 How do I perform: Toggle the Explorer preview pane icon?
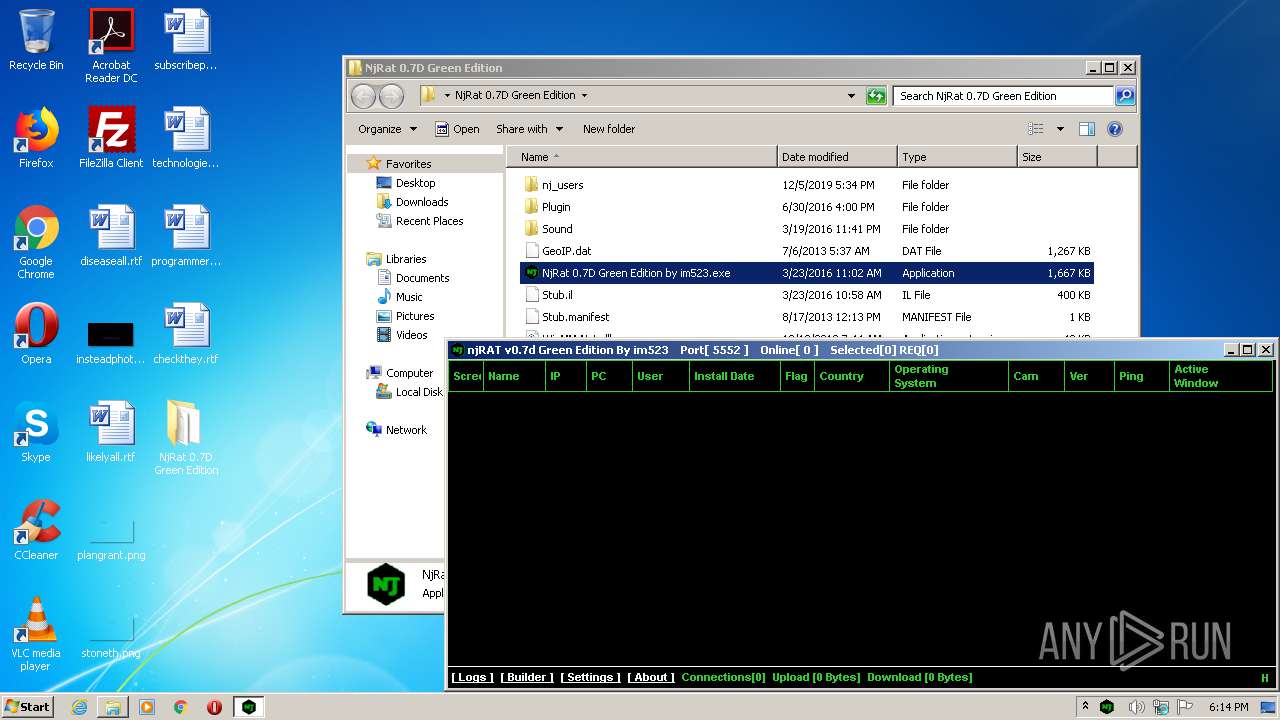[1087, 129]
